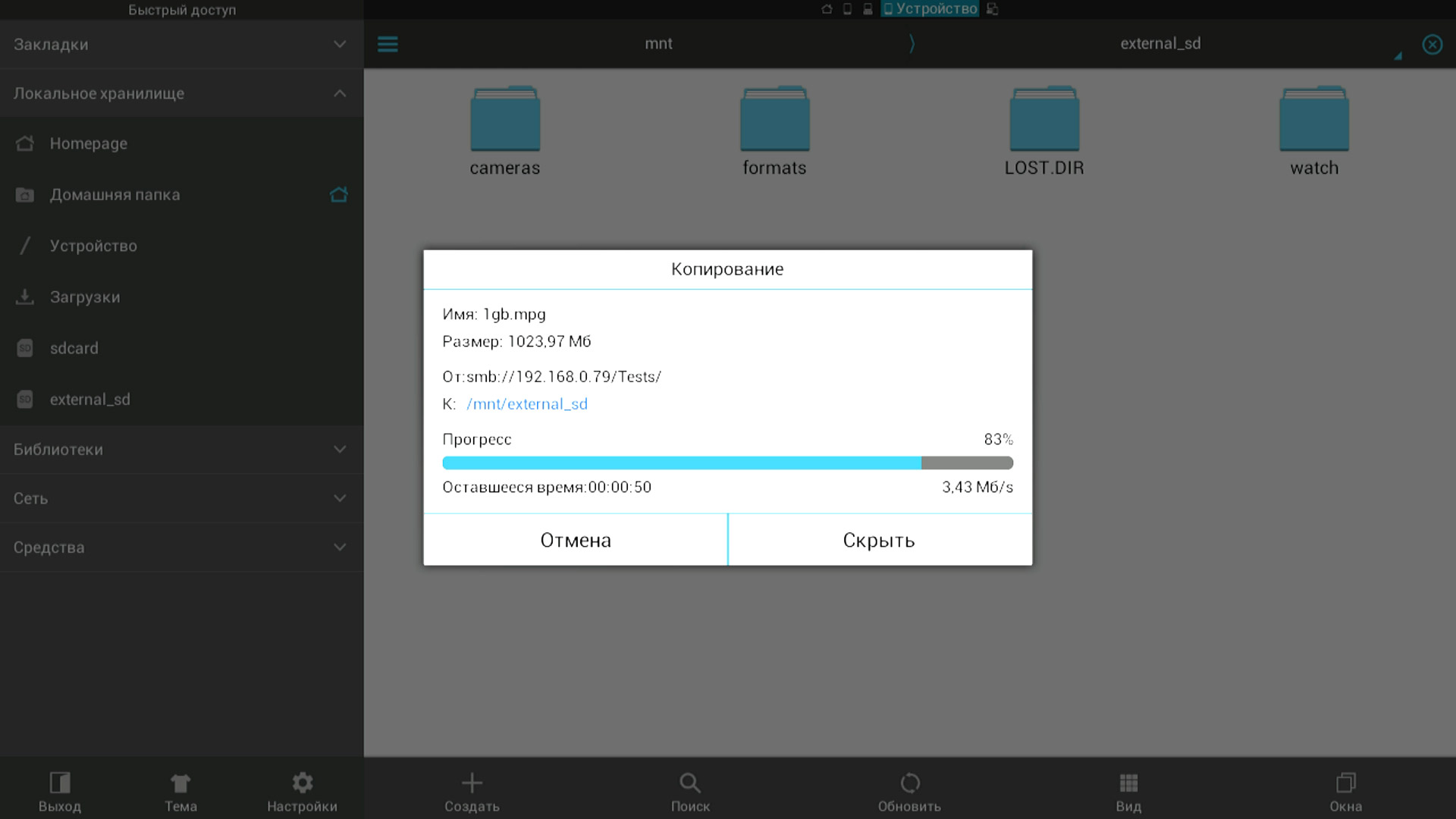Screen dimensions: 1456x819
Task: Click the Создать plus icon
Action: click(x=472, y=783)
